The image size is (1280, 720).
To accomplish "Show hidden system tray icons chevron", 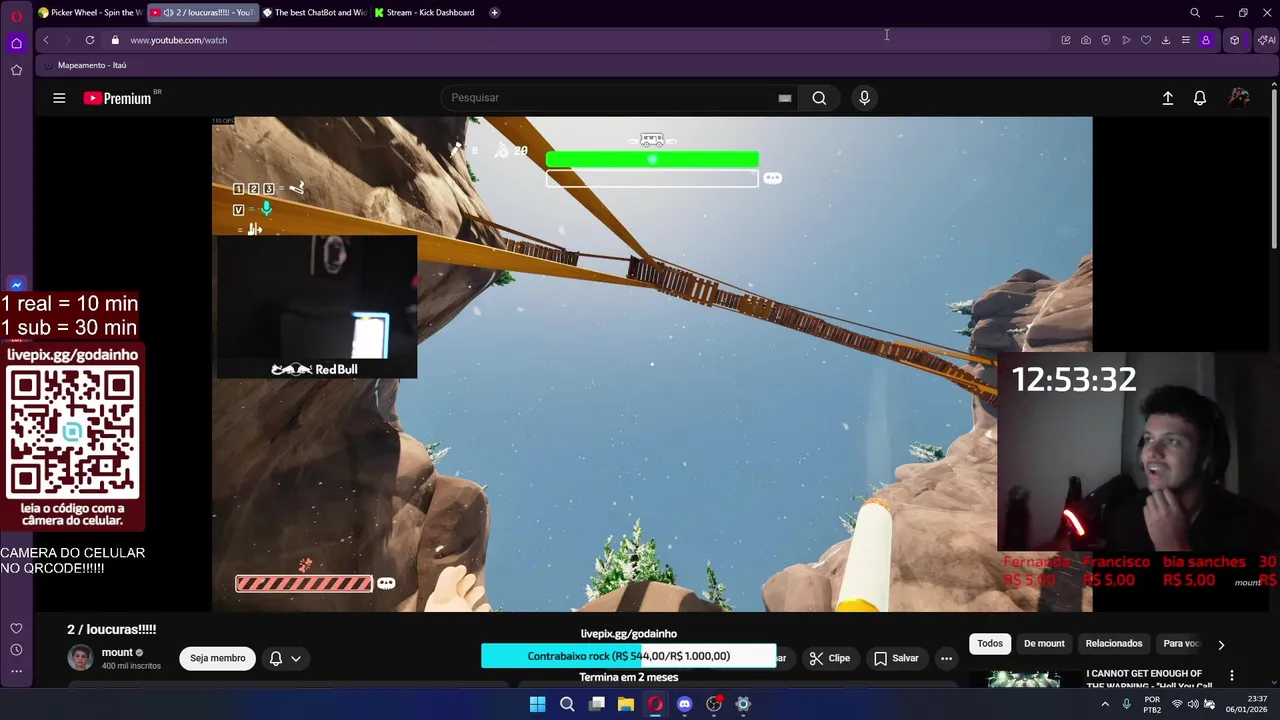I will tap(1105, 704).
